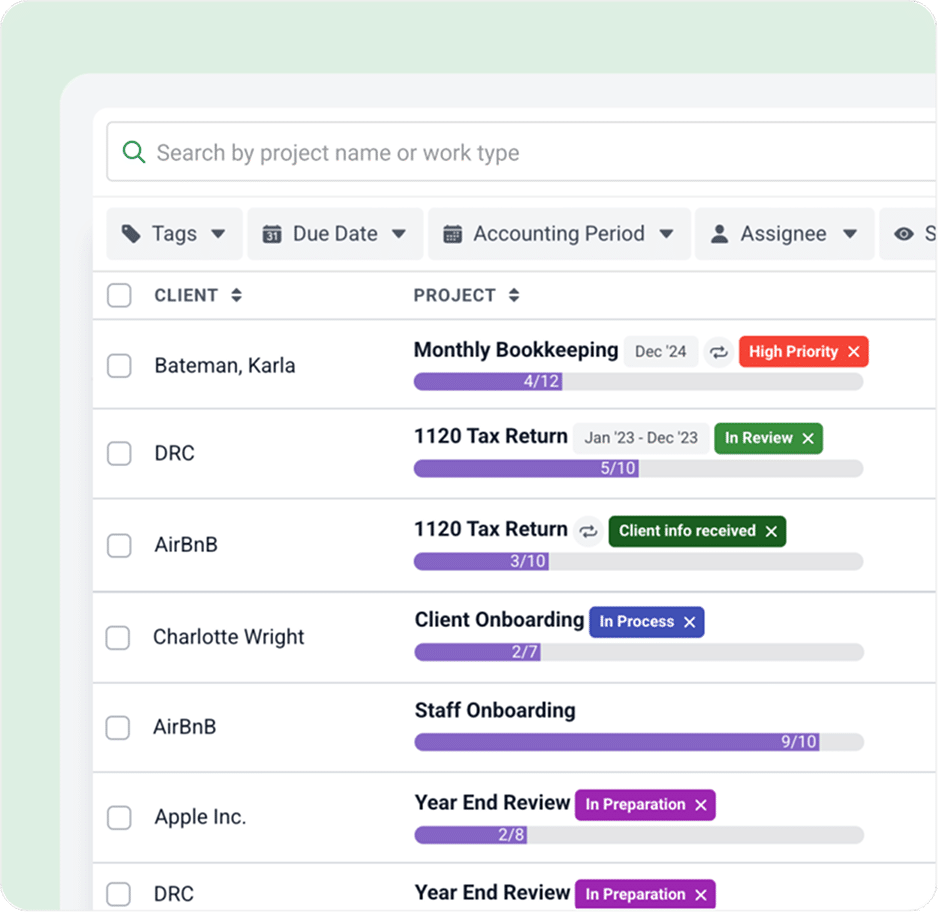The image size is (938, 912).
Task: Remove the In Review tag
Action: click(x=808, y=439)
